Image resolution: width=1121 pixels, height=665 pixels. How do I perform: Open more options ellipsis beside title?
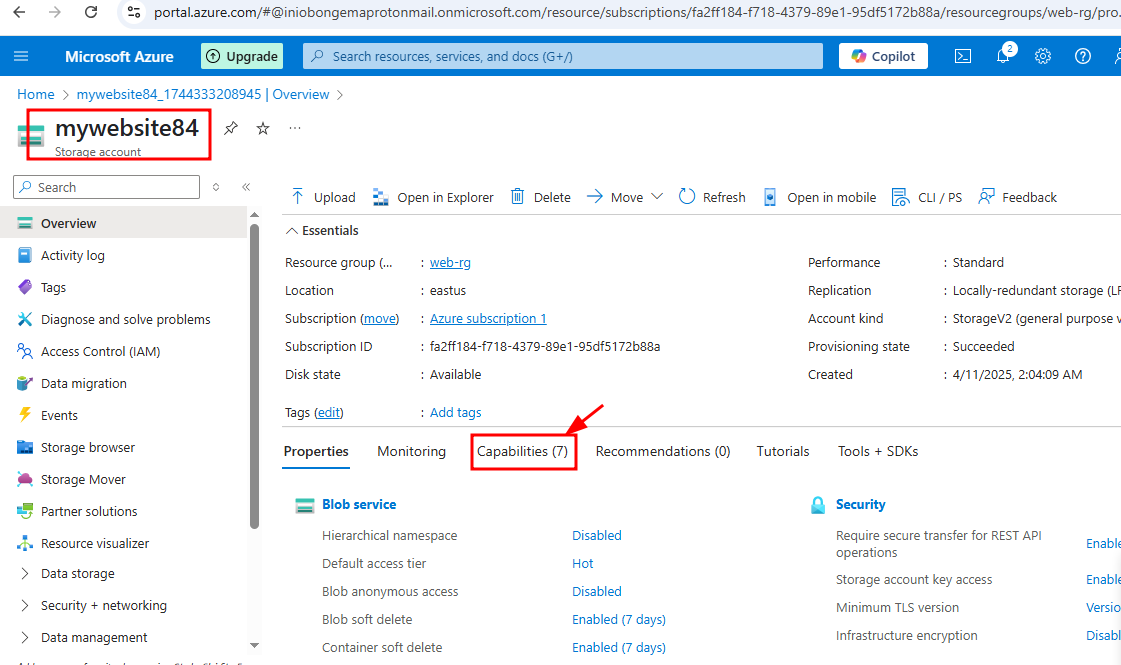pos(295,128)
